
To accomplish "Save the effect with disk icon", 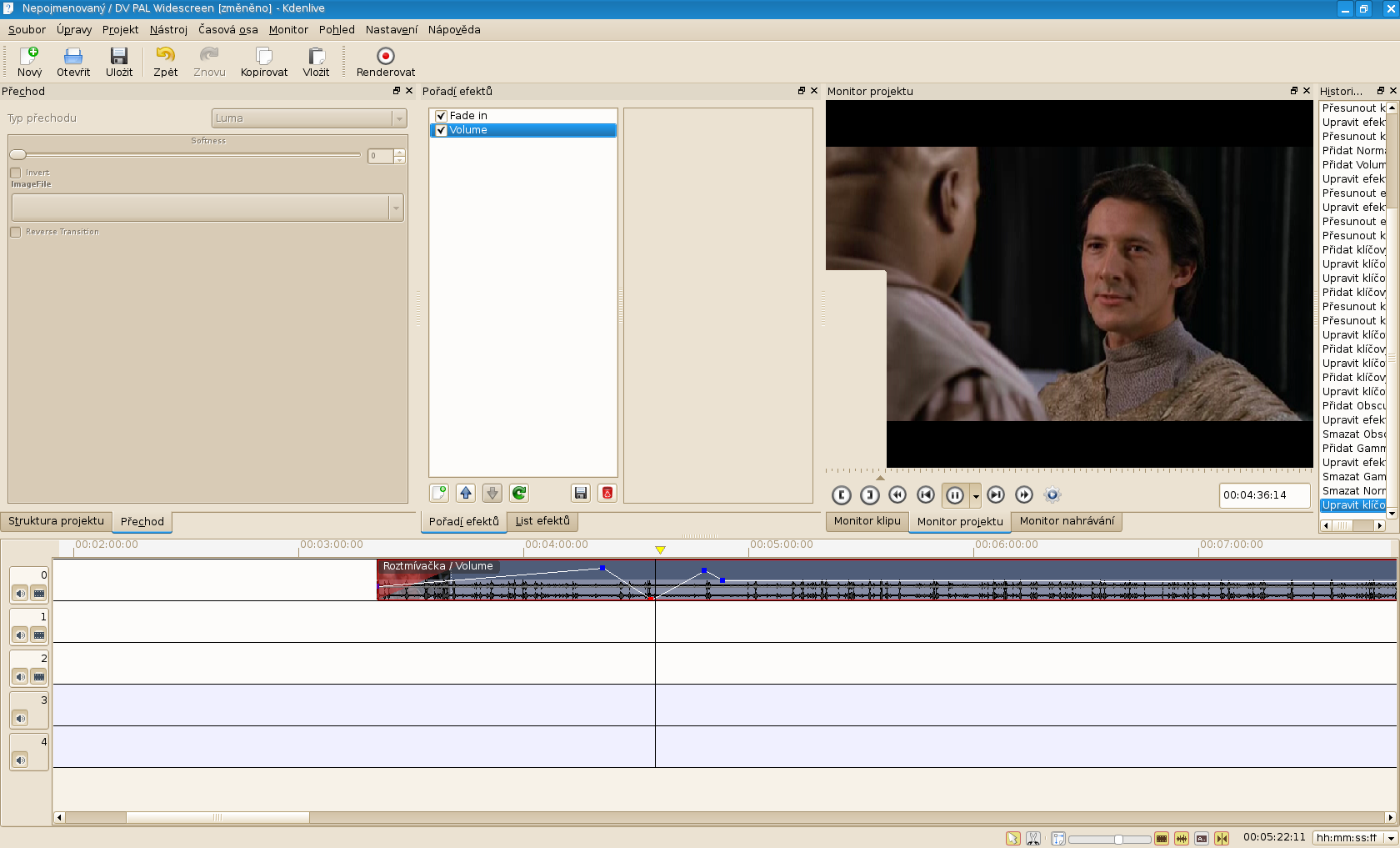I will (x=581, y=493).
